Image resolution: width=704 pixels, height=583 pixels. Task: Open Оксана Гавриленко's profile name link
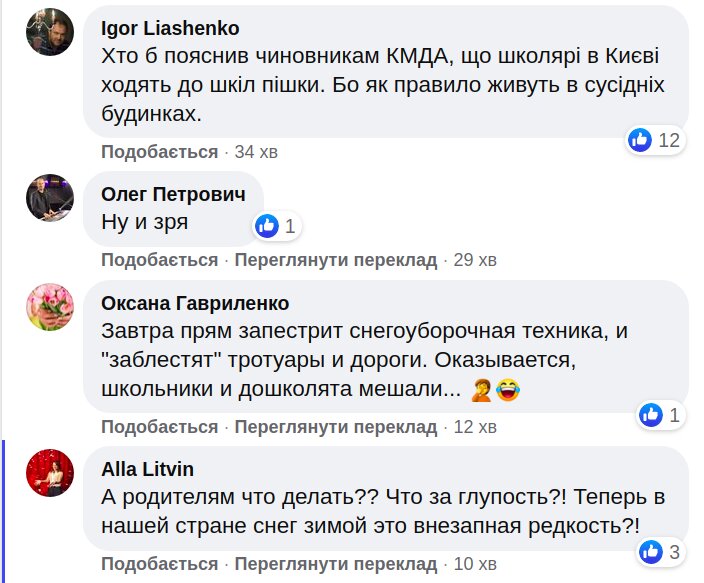[x=195, y=303]
